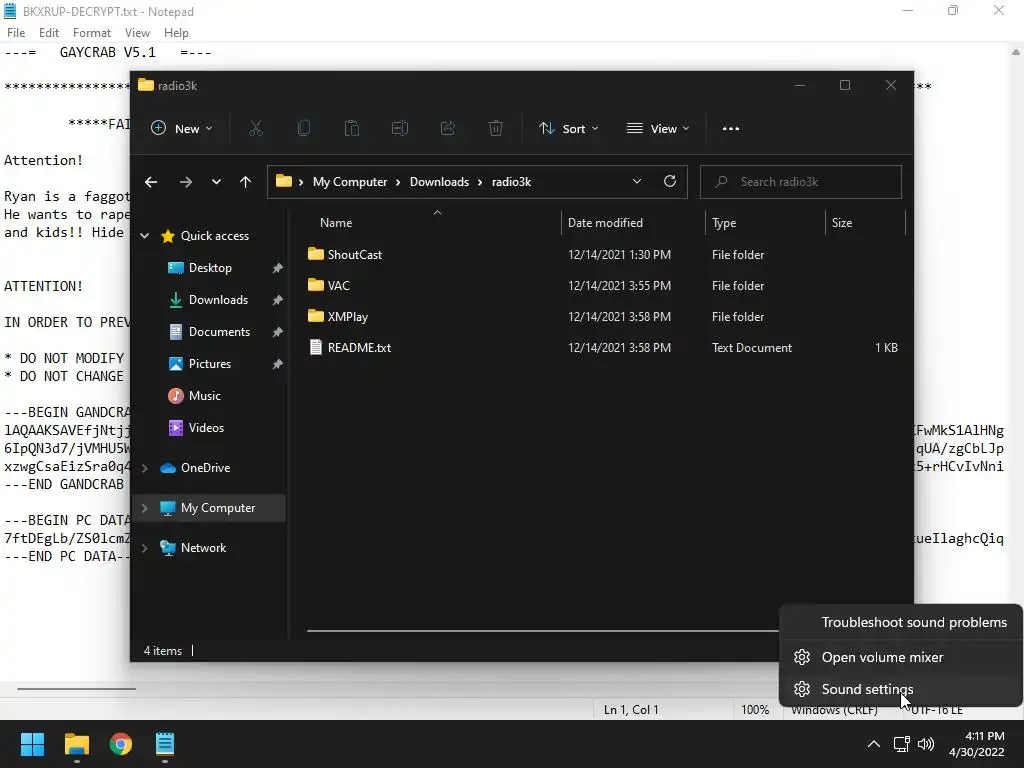
Task: Click the Explorer horizontal scrollbar
Action: [542, 631]
